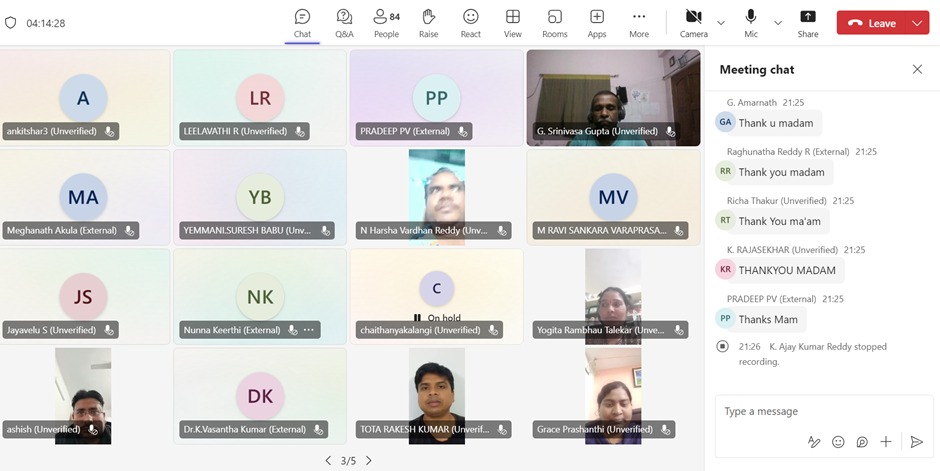Open the message Format options icon
Screen dimensions: 940x471
click(814, 442)
